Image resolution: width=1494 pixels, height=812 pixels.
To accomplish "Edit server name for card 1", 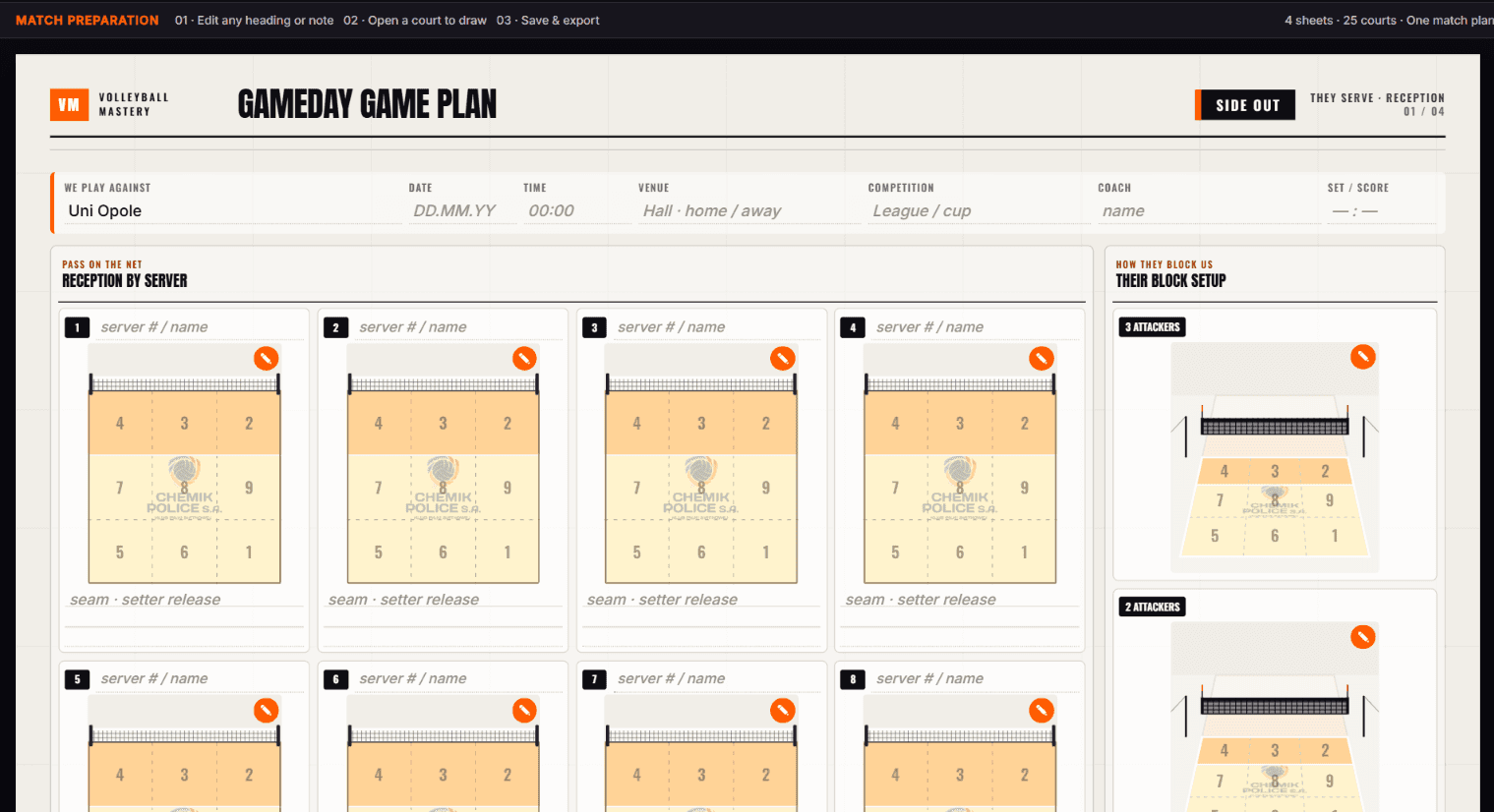I will point(201,327).
